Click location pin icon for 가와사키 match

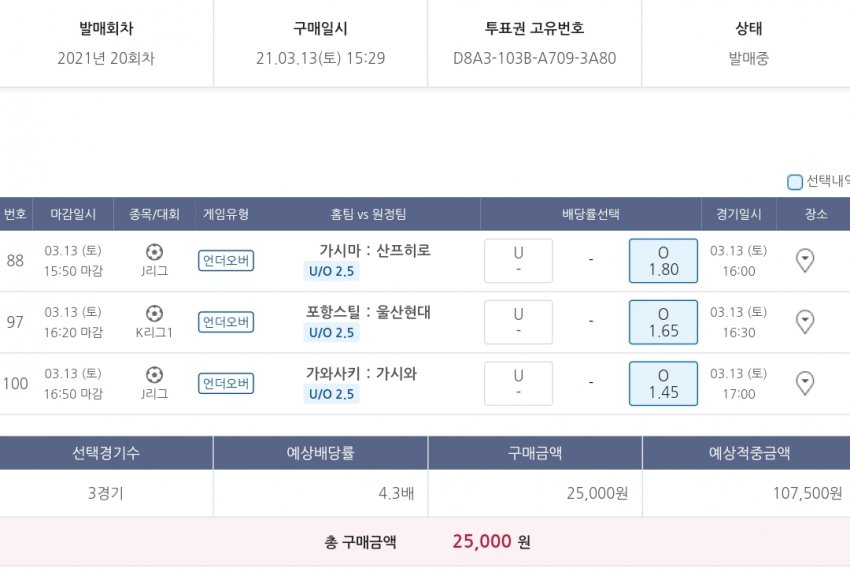pos(804,383)
